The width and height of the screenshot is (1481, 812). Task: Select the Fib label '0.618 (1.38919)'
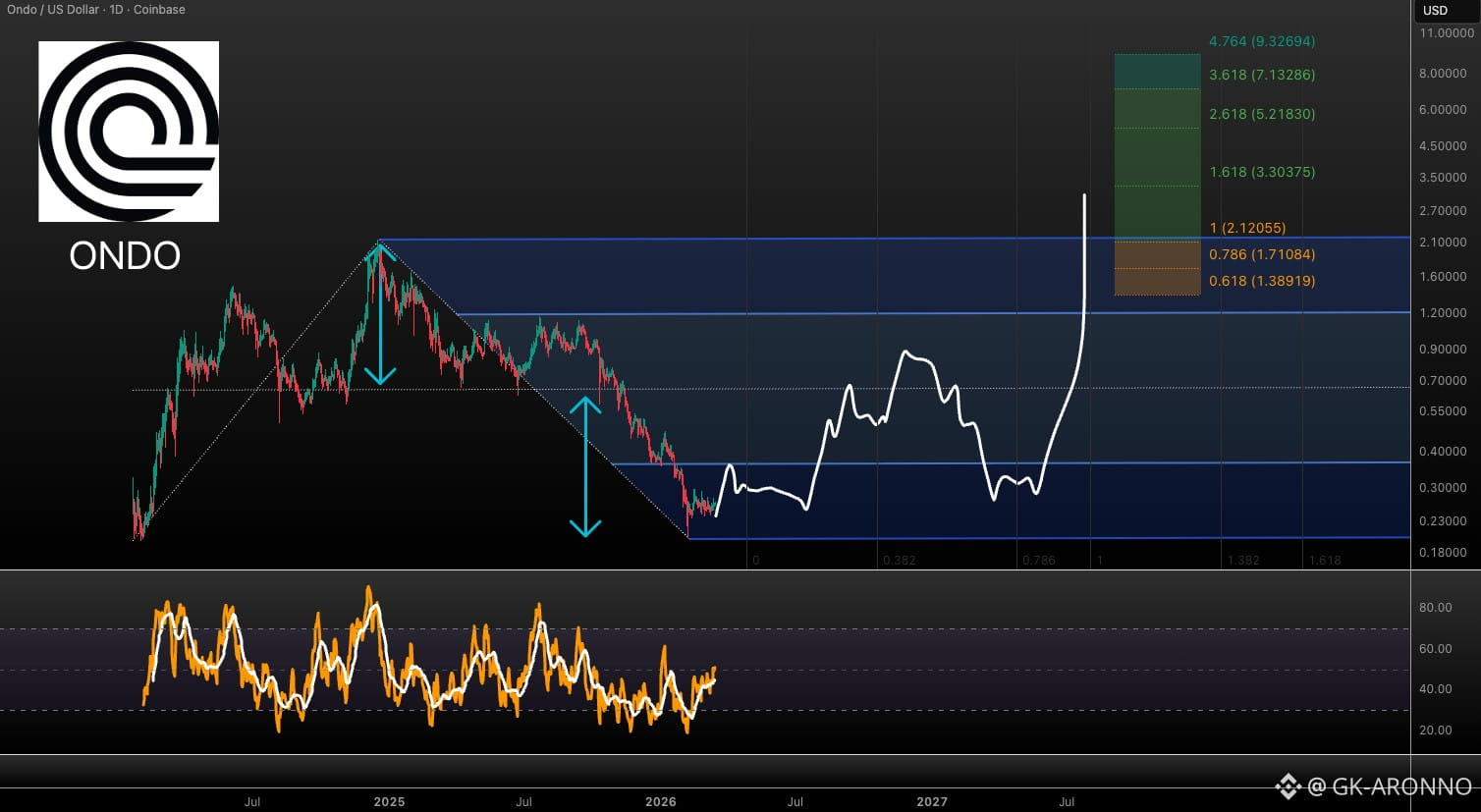1262,281
